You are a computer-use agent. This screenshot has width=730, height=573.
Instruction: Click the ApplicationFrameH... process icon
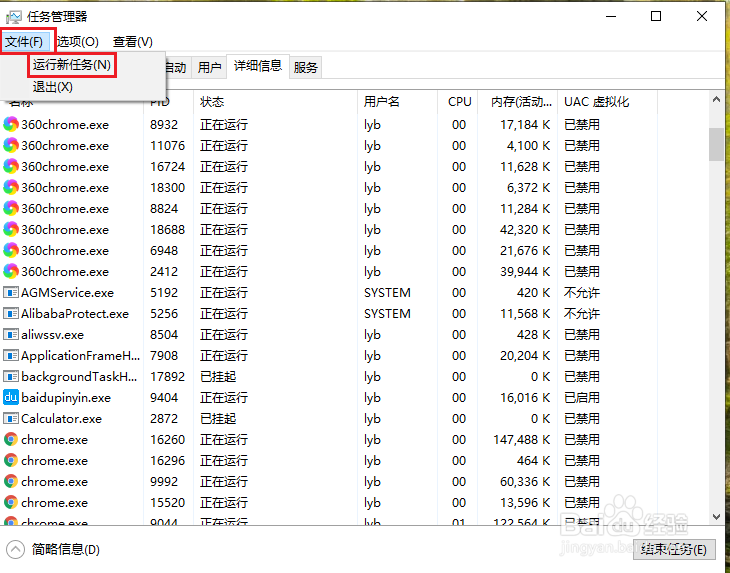11,356
